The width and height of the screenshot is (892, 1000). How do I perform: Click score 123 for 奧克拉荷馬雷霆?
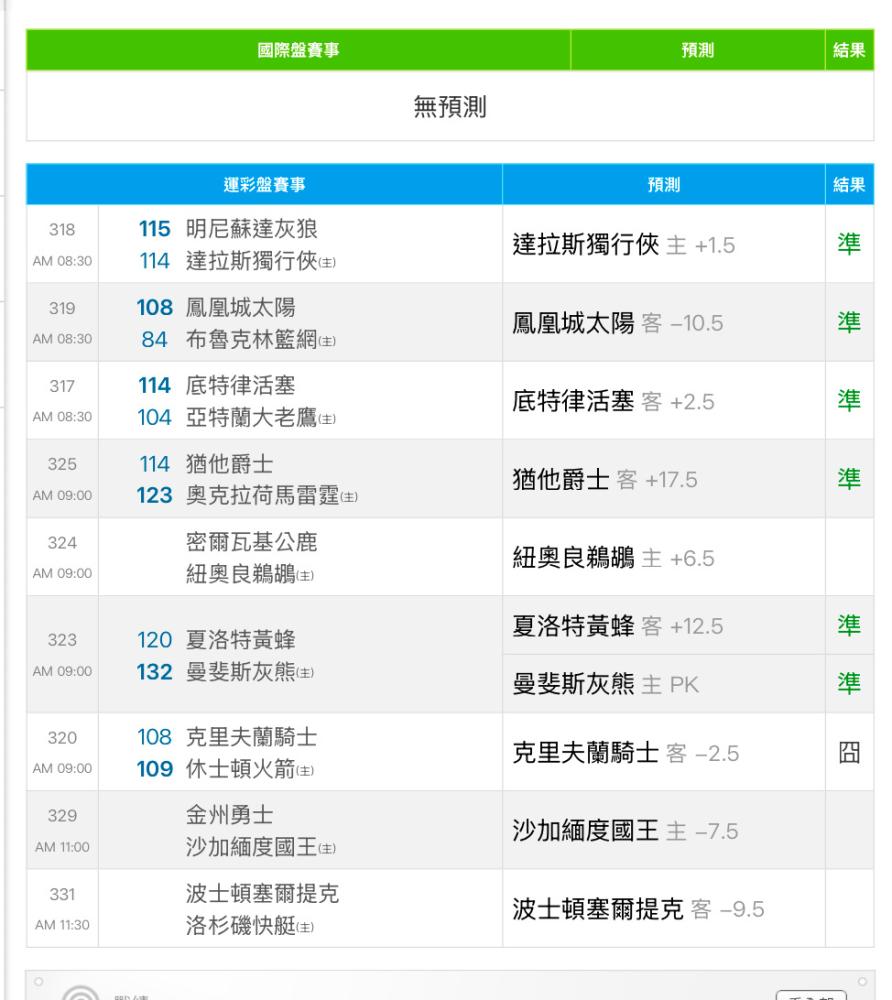point(154,496)
